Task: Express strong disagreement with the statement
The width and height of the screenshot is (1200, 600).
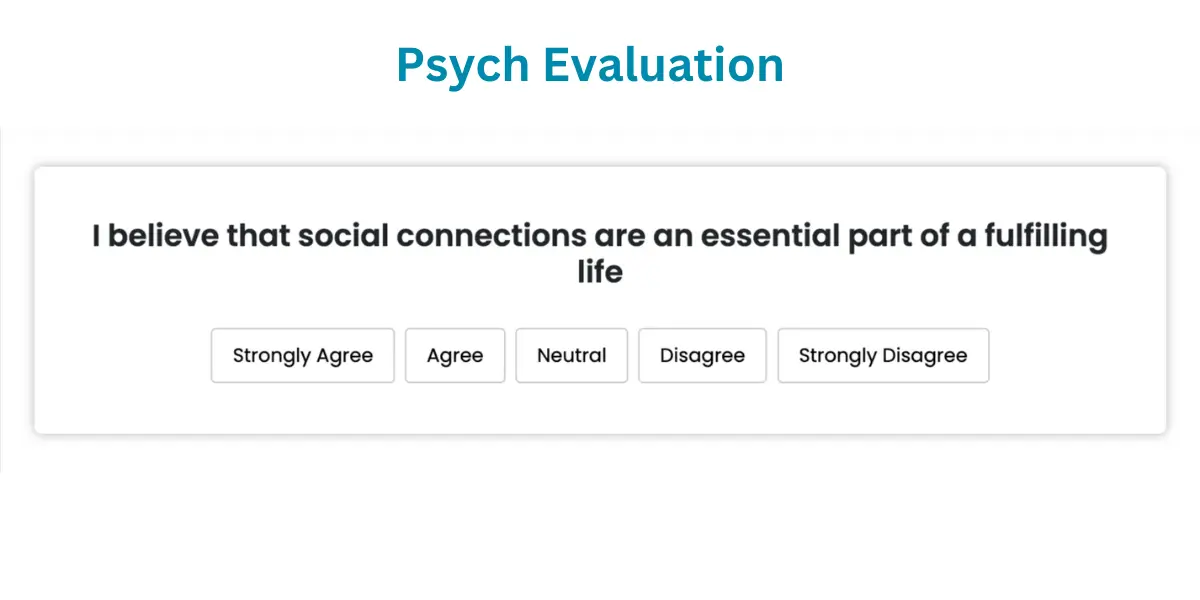Action: click(x=883, y=355)
